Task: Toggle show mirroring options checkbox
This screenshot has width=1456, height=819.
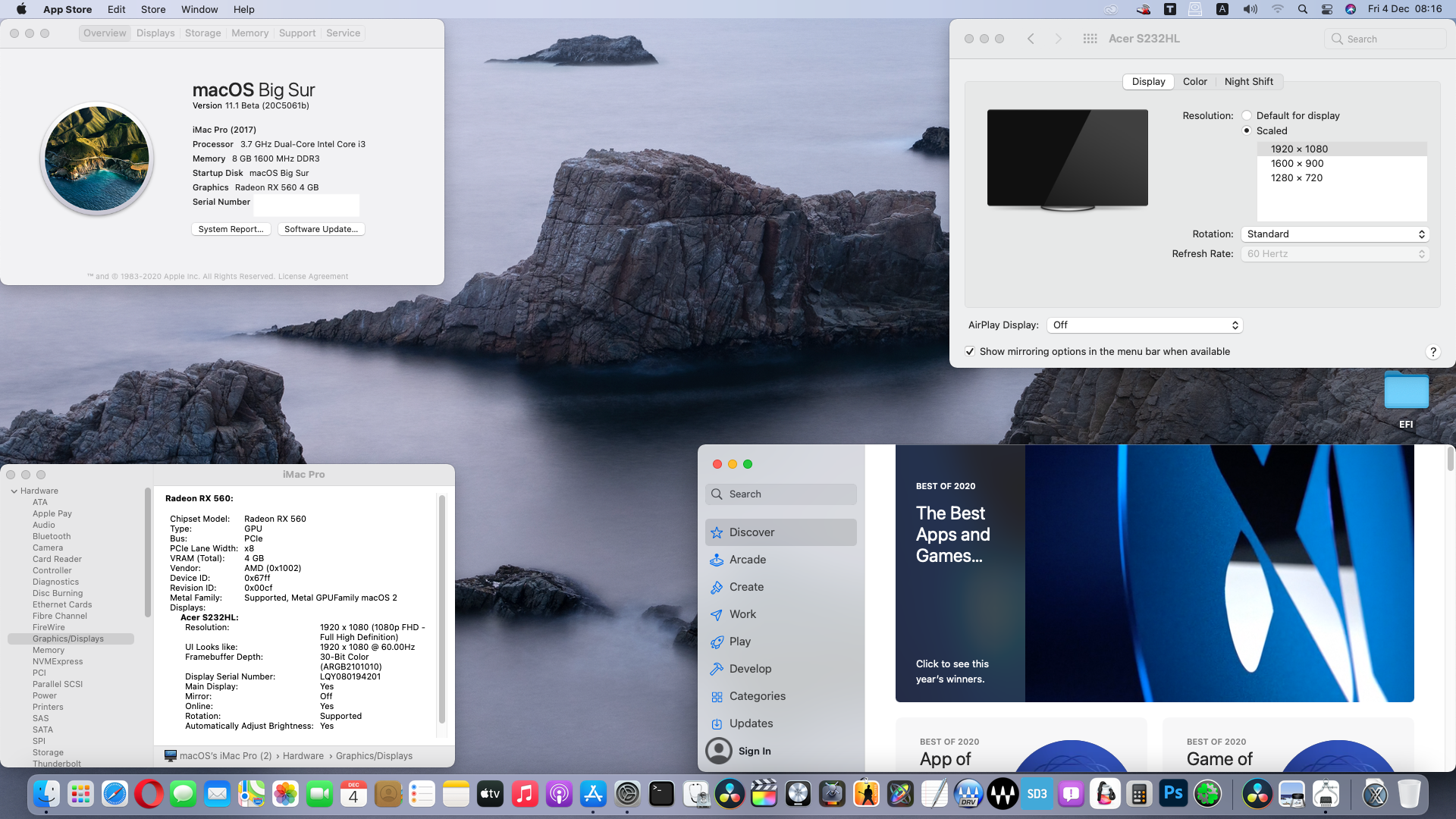Action: tap(970, 352)
